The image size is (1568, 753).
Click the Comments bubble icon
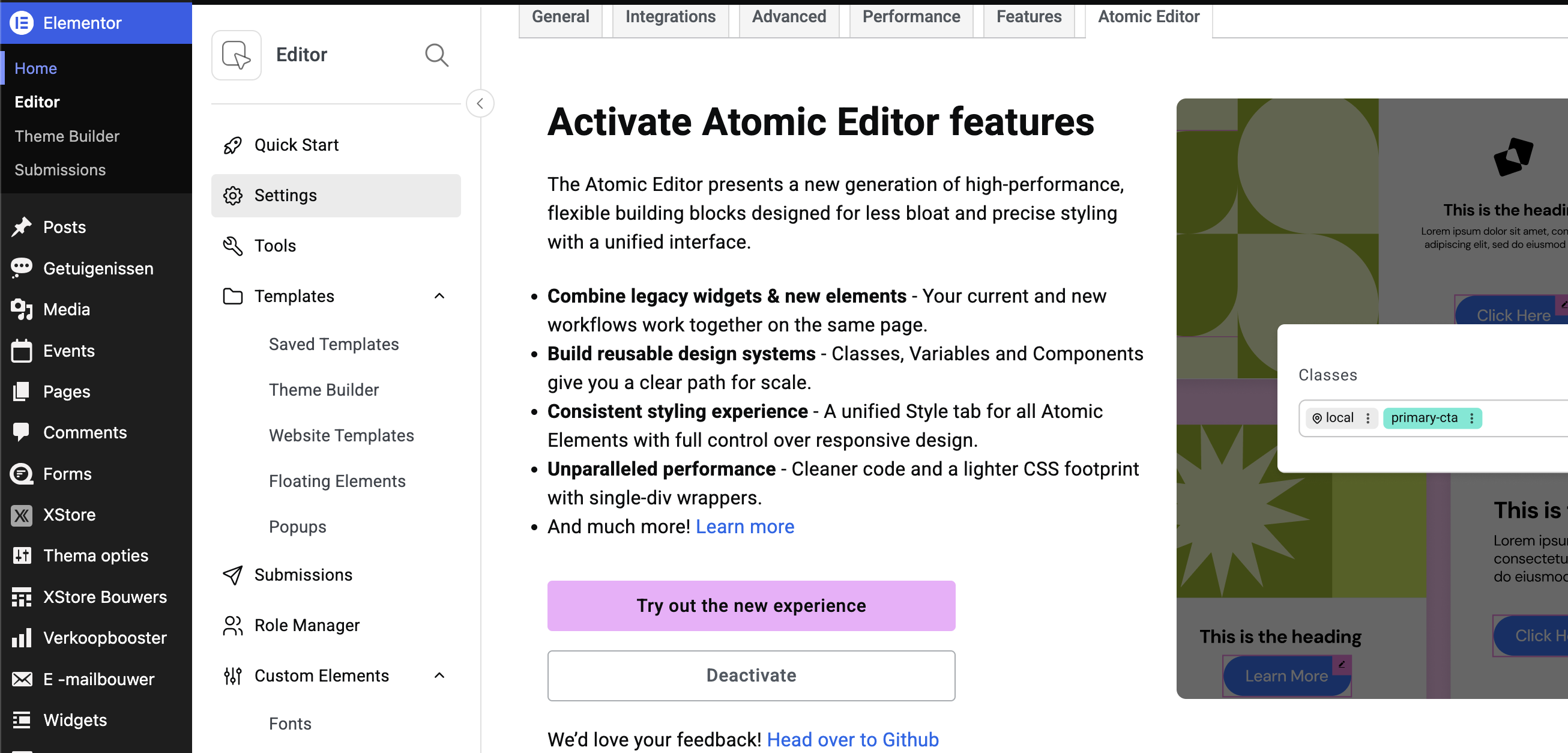22,433
